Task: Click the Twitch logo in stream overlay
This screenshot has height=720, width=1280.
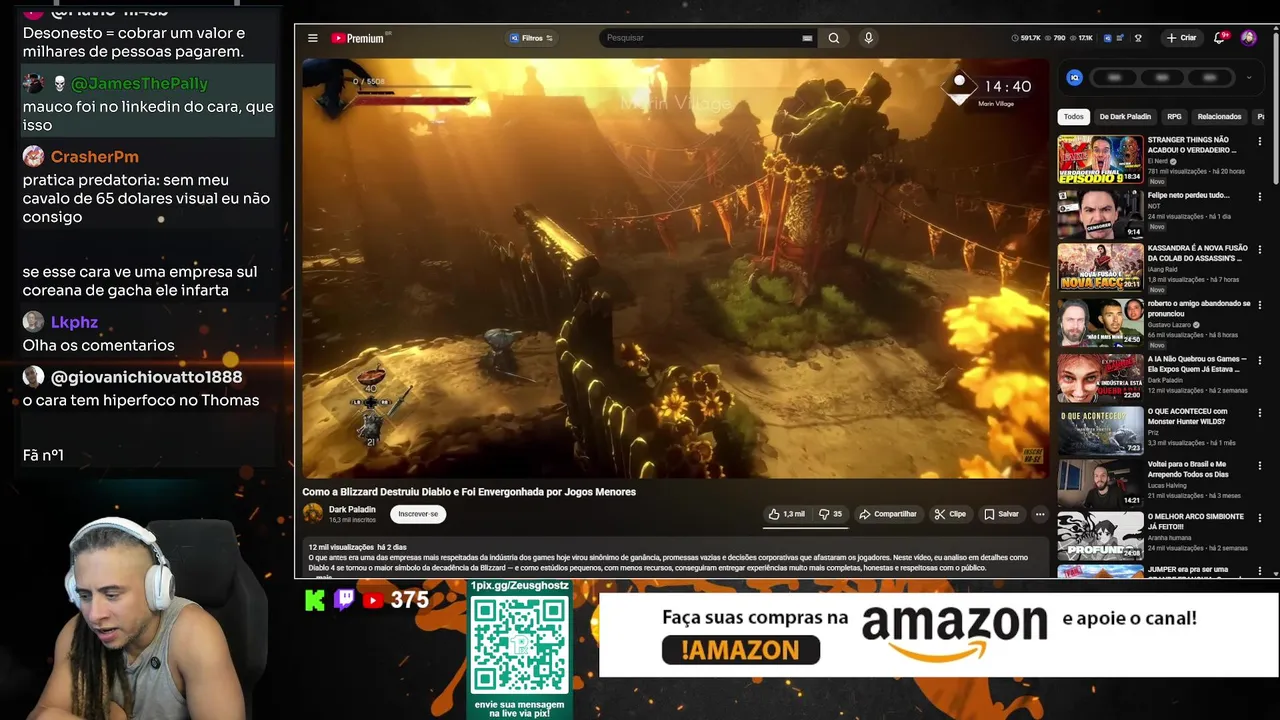Action: (343, 600)
